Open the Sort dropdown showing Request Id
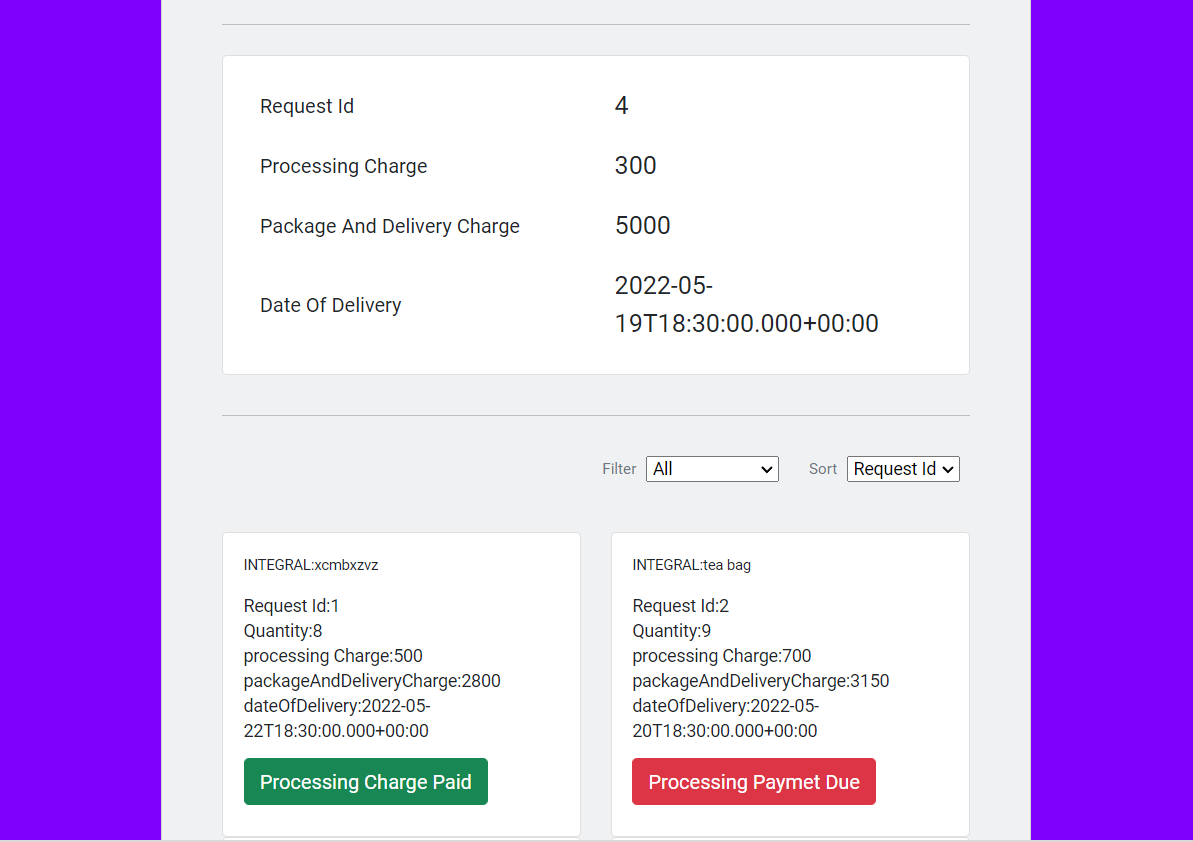 903,469
